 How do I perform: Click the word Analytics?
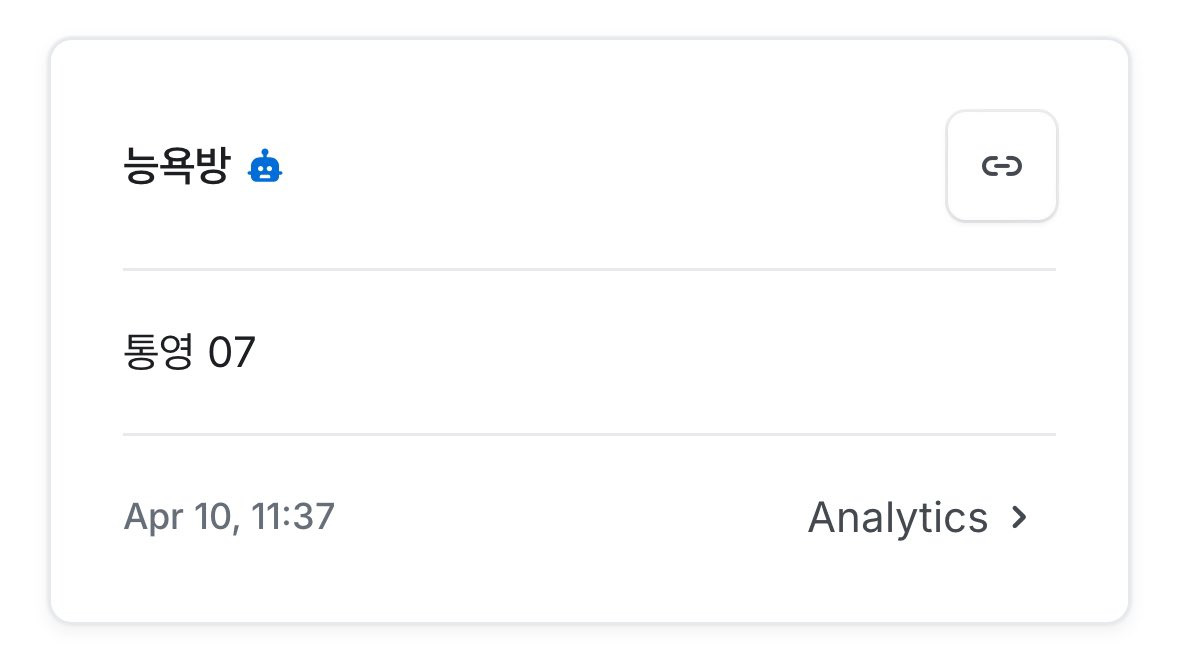pyautogui.click(x=897, y=517)
